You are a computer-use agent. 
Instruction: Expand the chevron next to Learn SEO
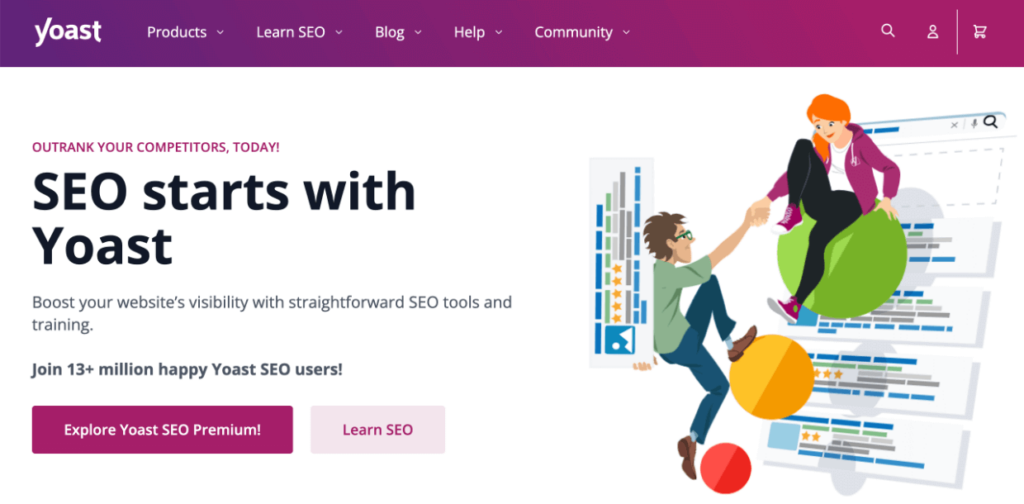pos(338,32)
